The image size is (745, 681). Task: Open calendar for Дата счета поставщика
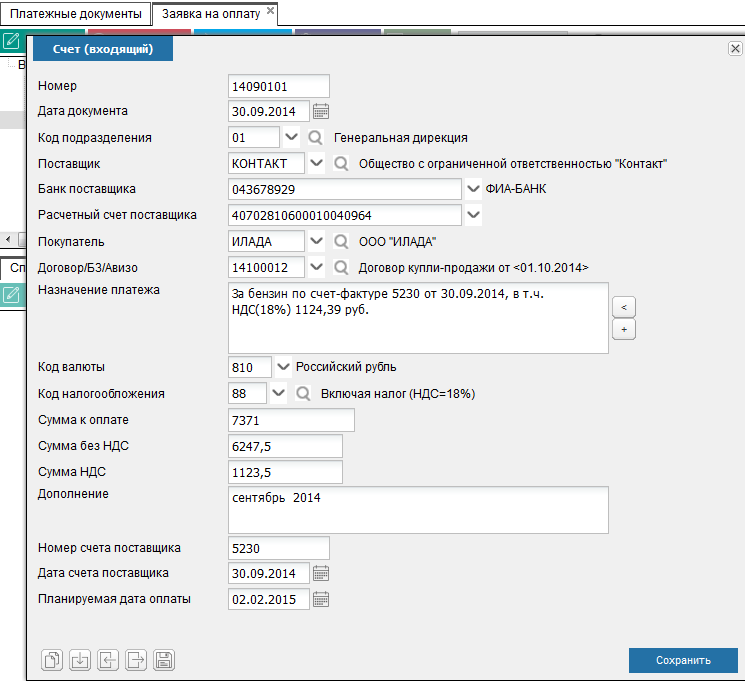(321, 574)
